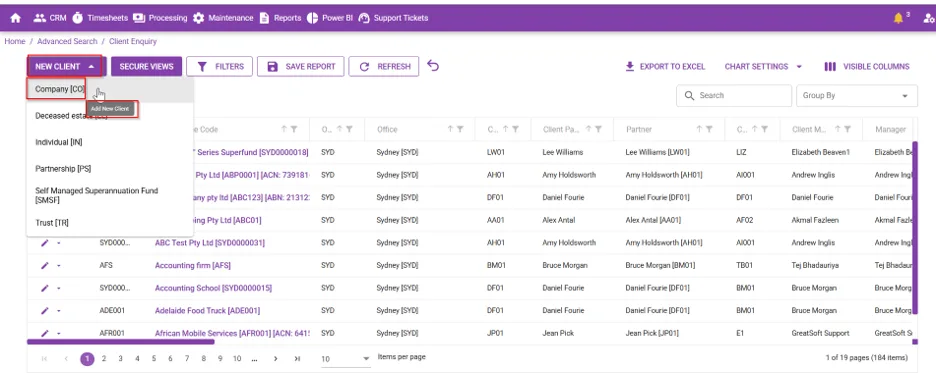Expand row actions for Adelaide Food Truck

58,311
